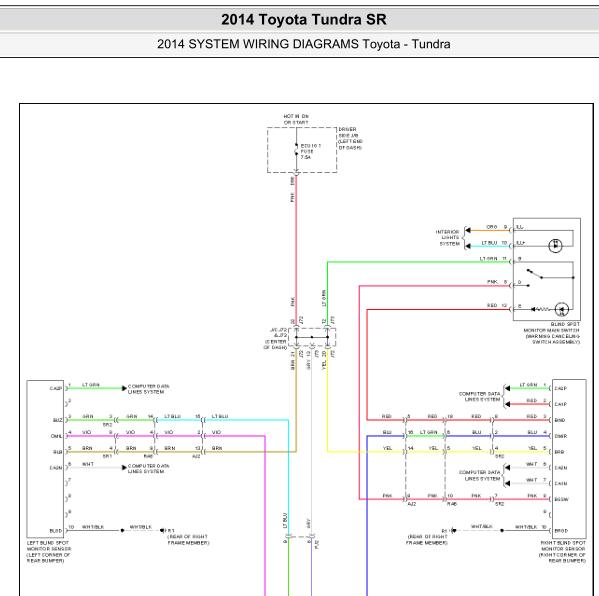Click the 'BIND' pin on right sensor
This screenshot has height=596, width=599.
click(x=560, y=420)
